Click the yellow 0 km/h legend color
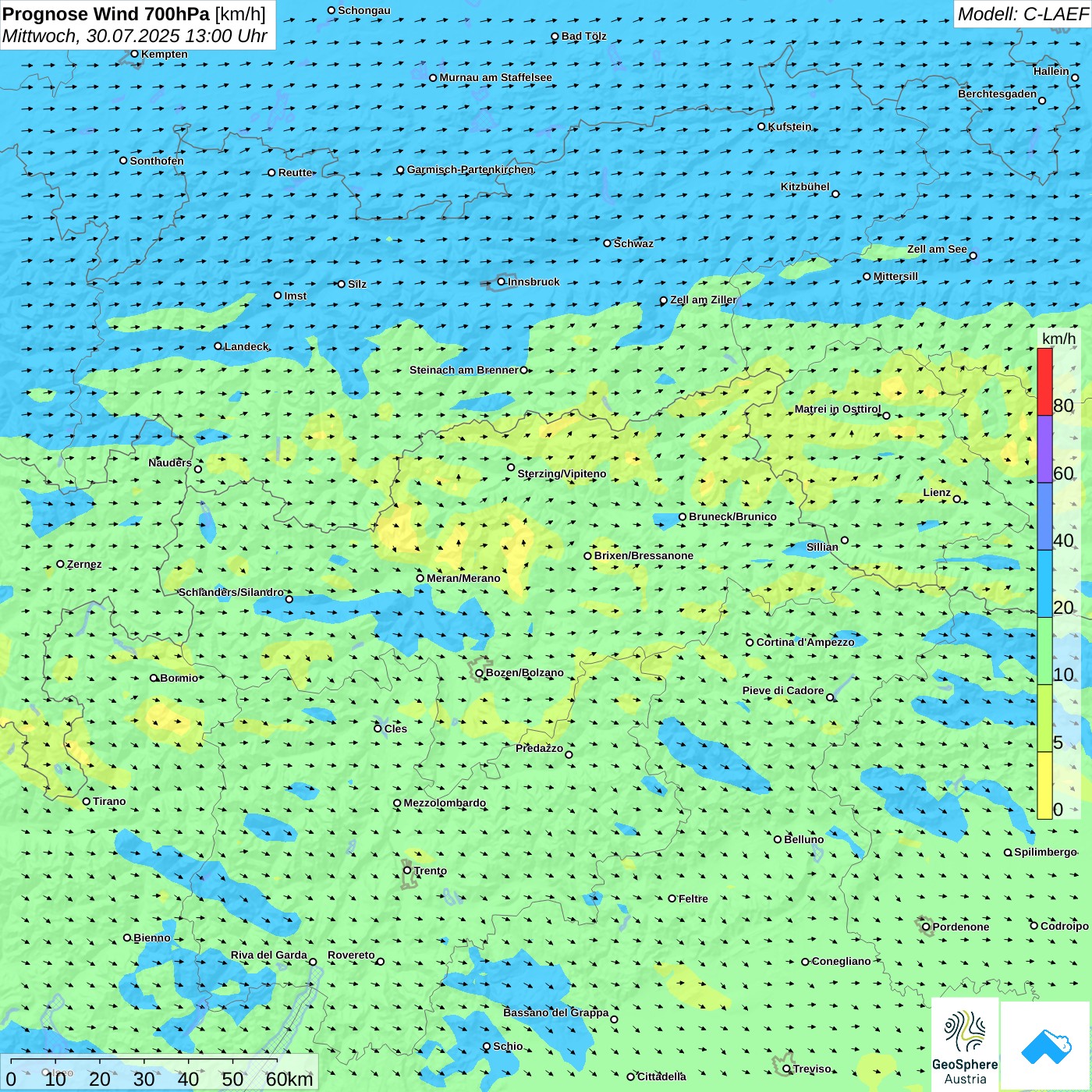 (x=1044, y=785)
